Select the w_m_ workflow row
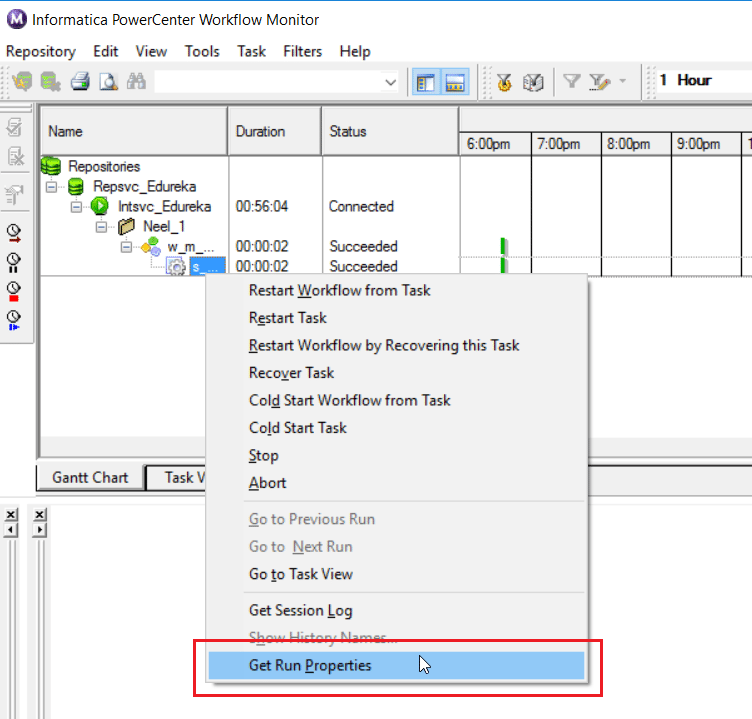This screenshot has height=719, width=752. 190,247
